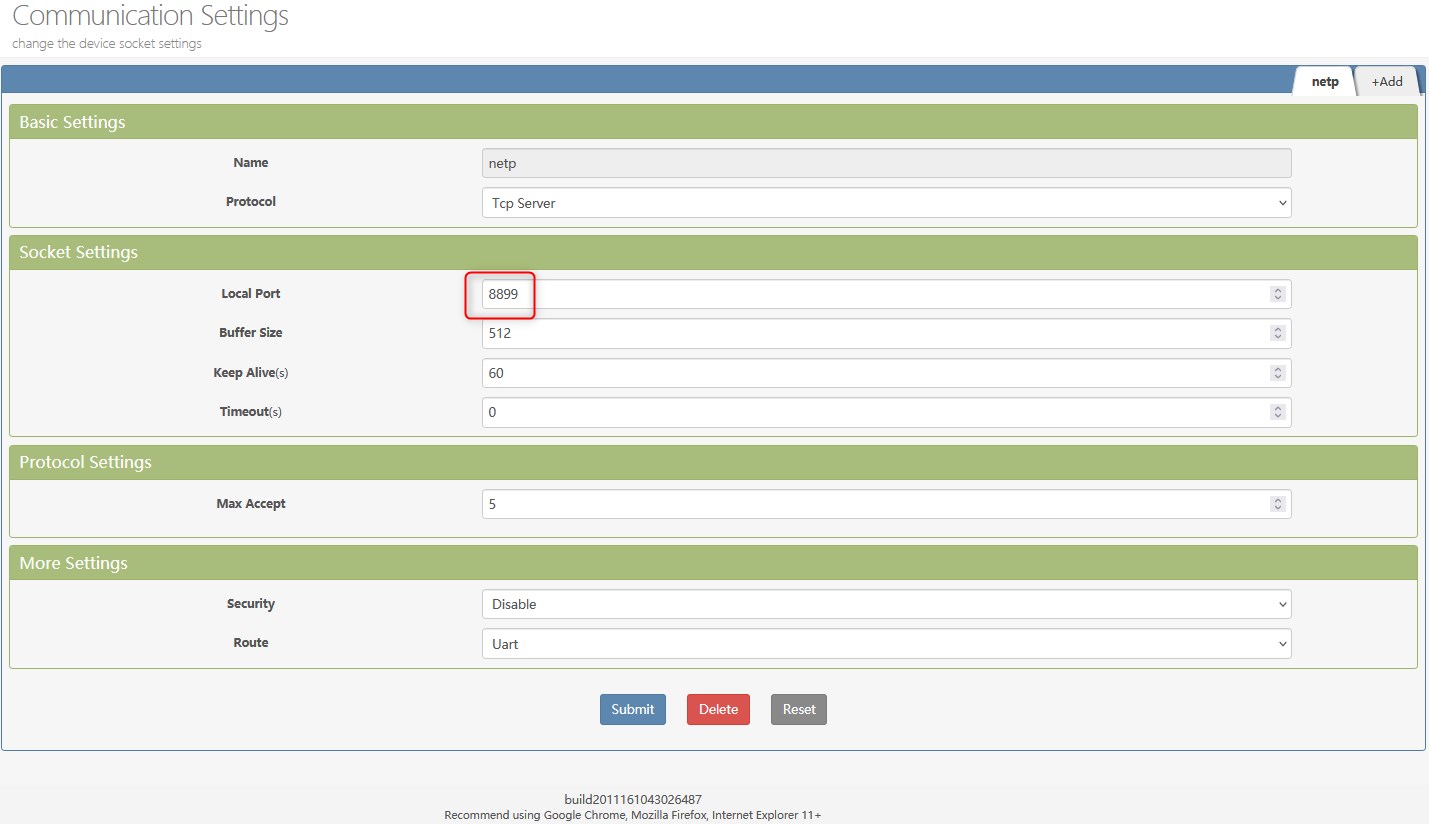Focus the Local Port input field
Screen dimensions: 1429x824
coord(886,294)
